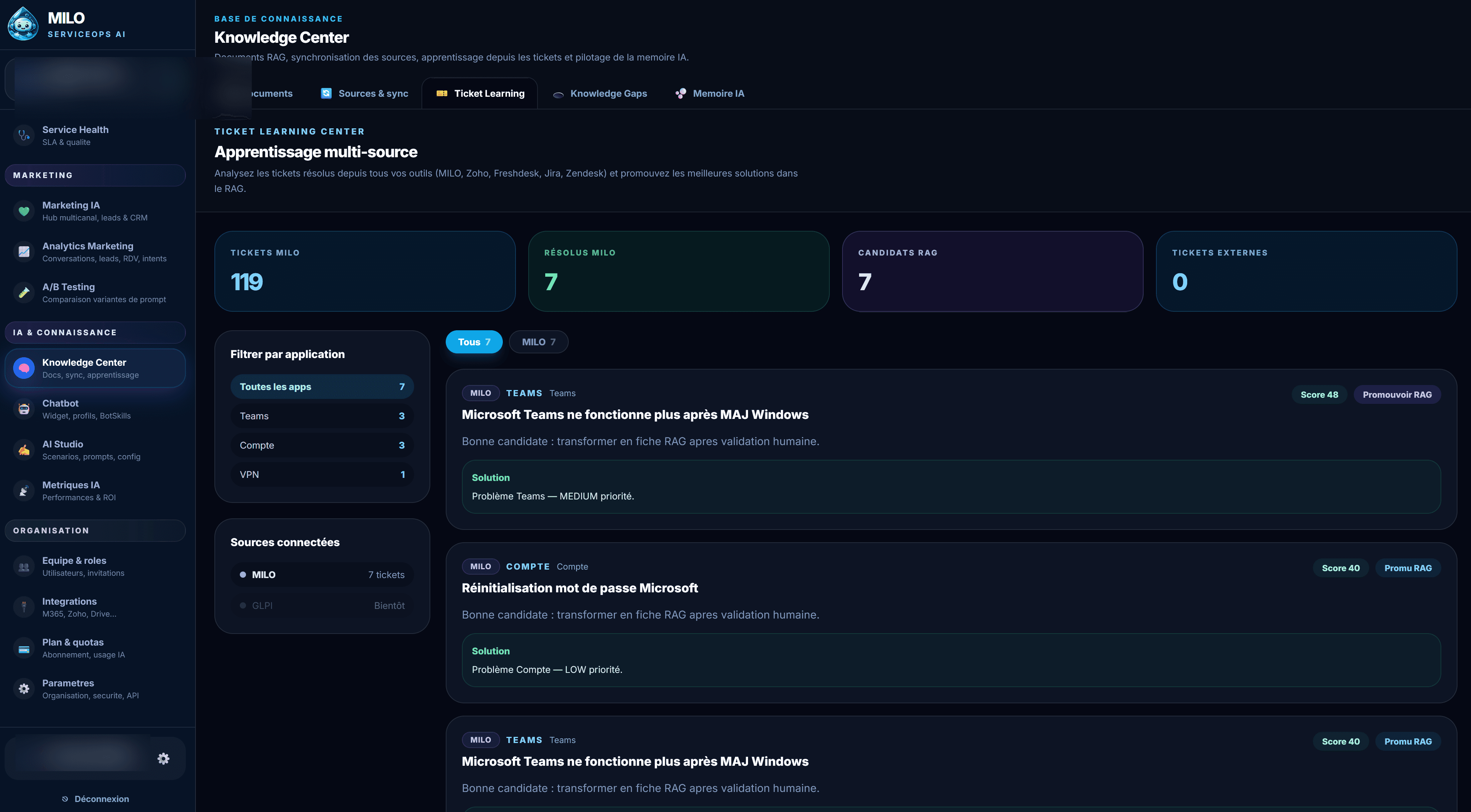Click the Chatbot robot icon
1471x812 pixels.
(x=24, y=409)
